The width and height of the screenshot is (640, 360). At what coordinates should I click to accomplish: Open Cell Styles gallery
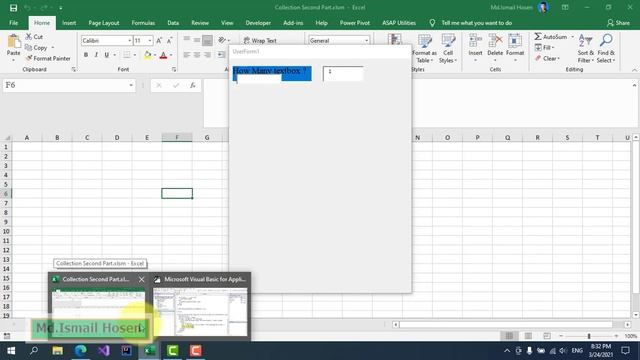[x=448, y=49]
